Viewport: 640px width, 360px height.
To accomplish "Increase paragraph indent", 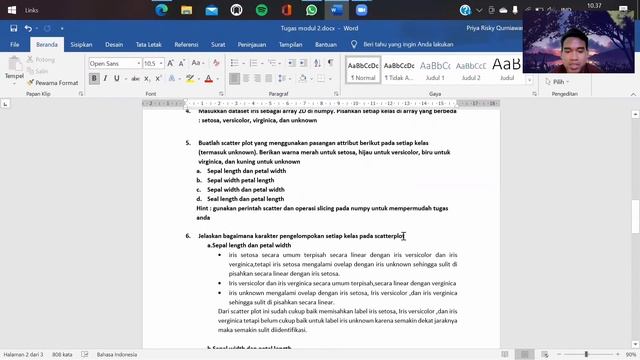I will [x=303, y=63].
